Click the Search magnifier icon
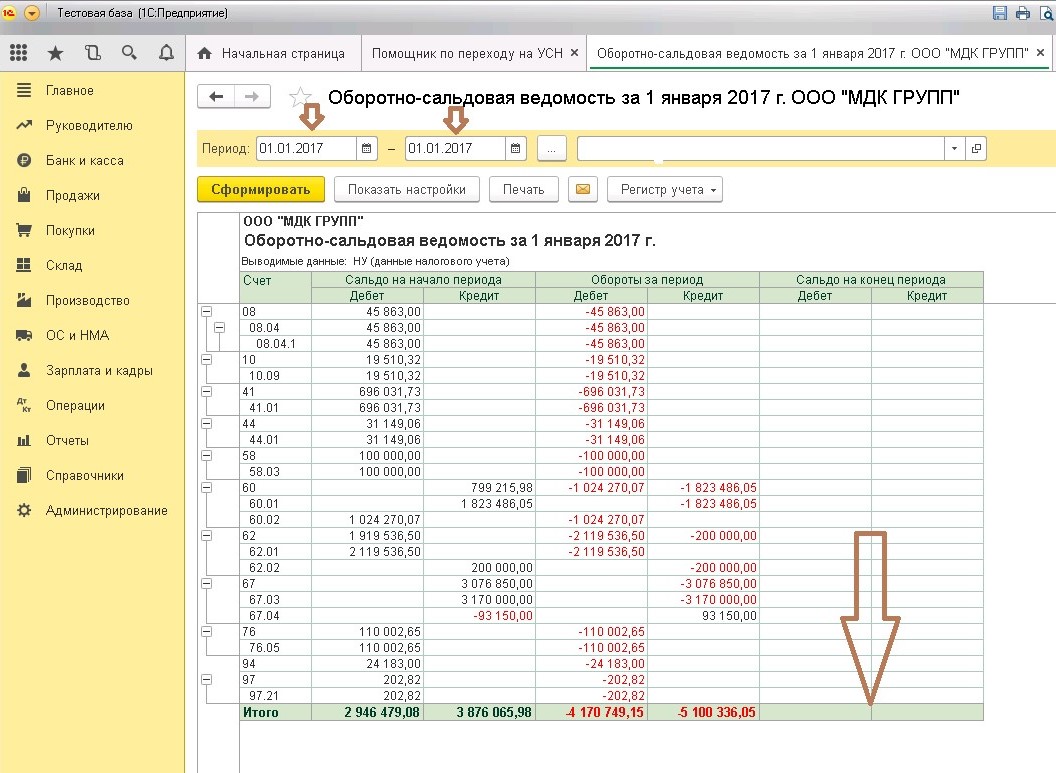Viewport: 1056px width, 773px height. coord(129,53)
